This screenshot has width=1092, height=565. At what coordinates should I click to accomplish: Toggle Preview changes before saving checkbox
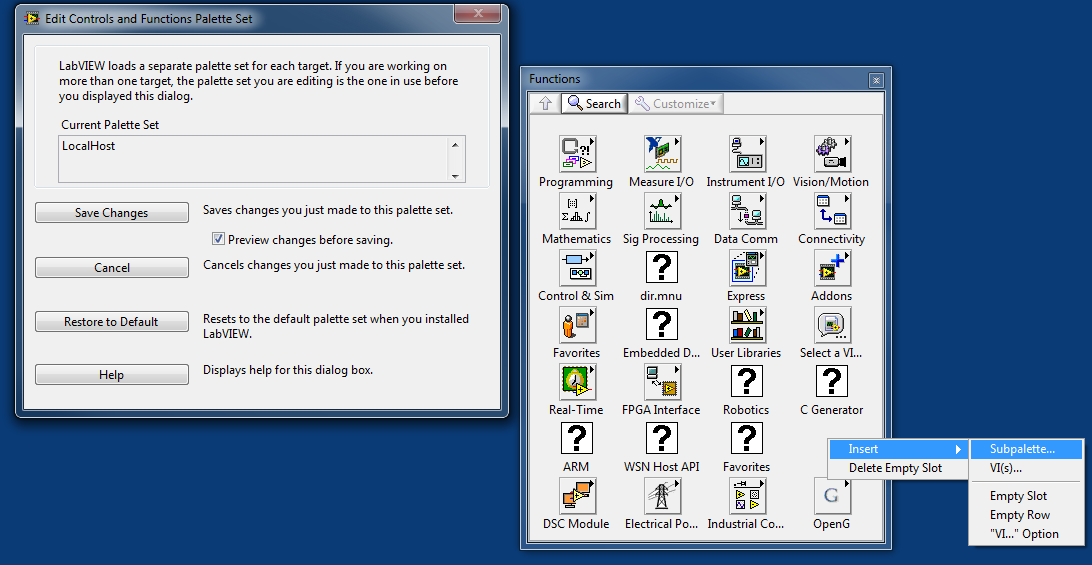(x=219, y=239)
